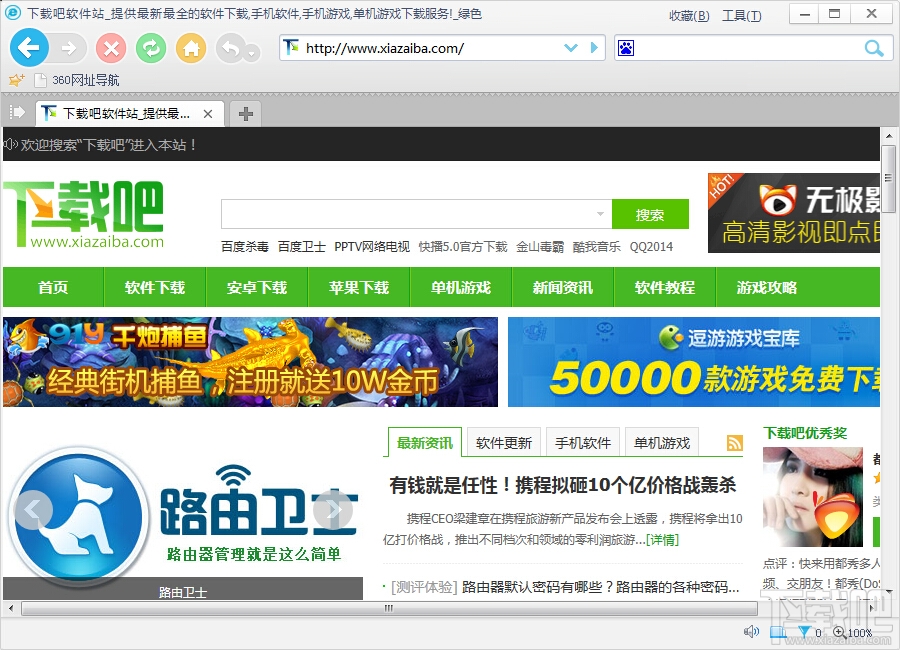The width and height of the screenshot is (900, 650).
Task: Go to the home page icon
Action: 191,48
